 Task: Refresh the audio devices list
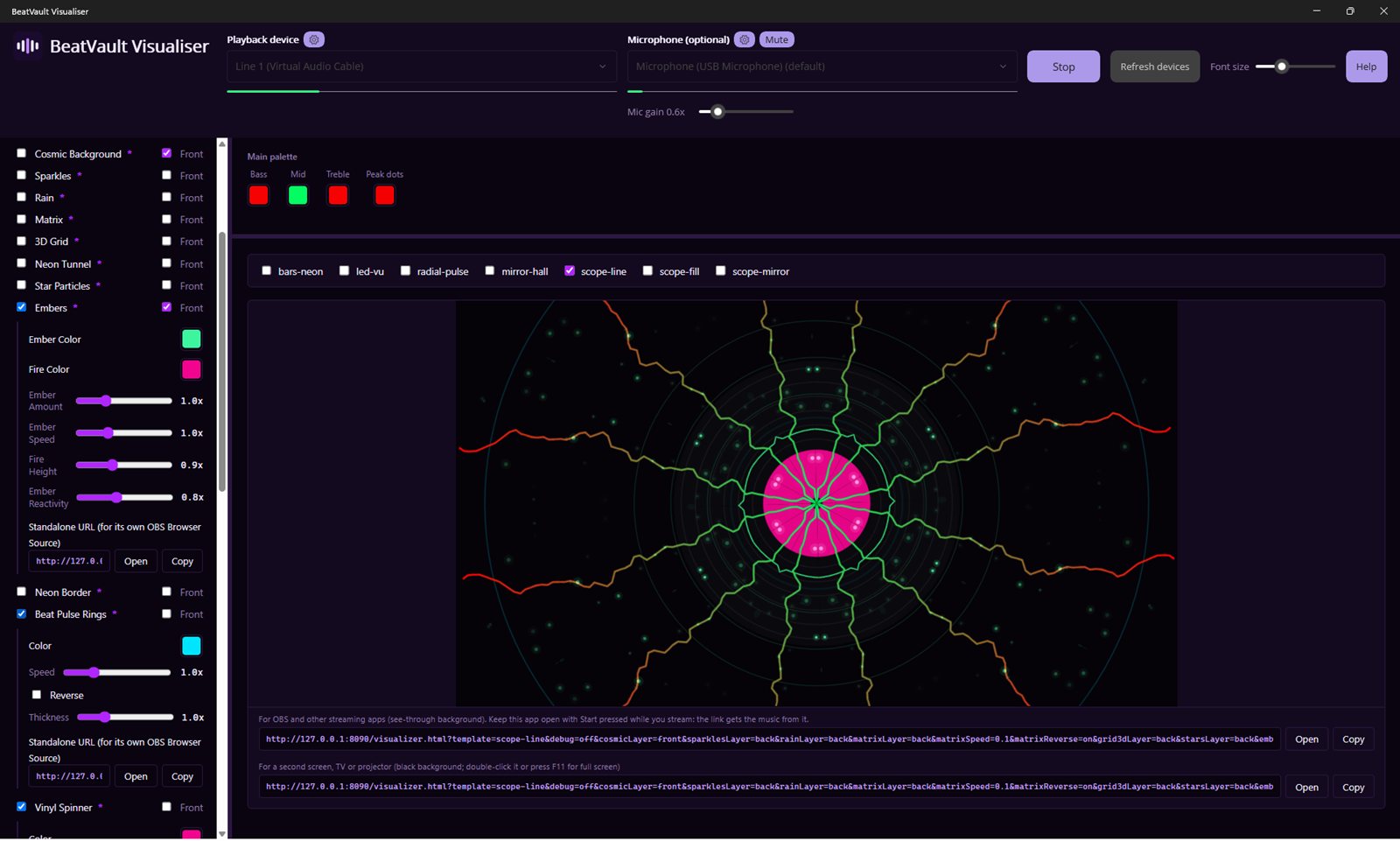[x=1154, y=67]
